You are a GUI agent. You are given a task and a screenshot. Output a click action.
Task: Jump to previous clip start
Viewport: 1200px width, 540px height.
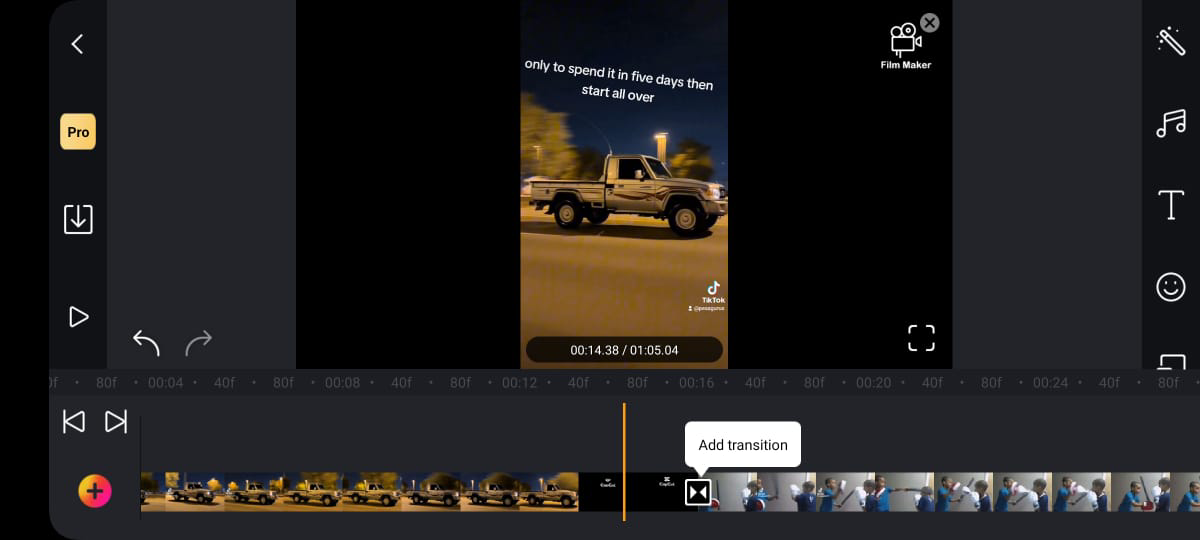tap(74, 422)
